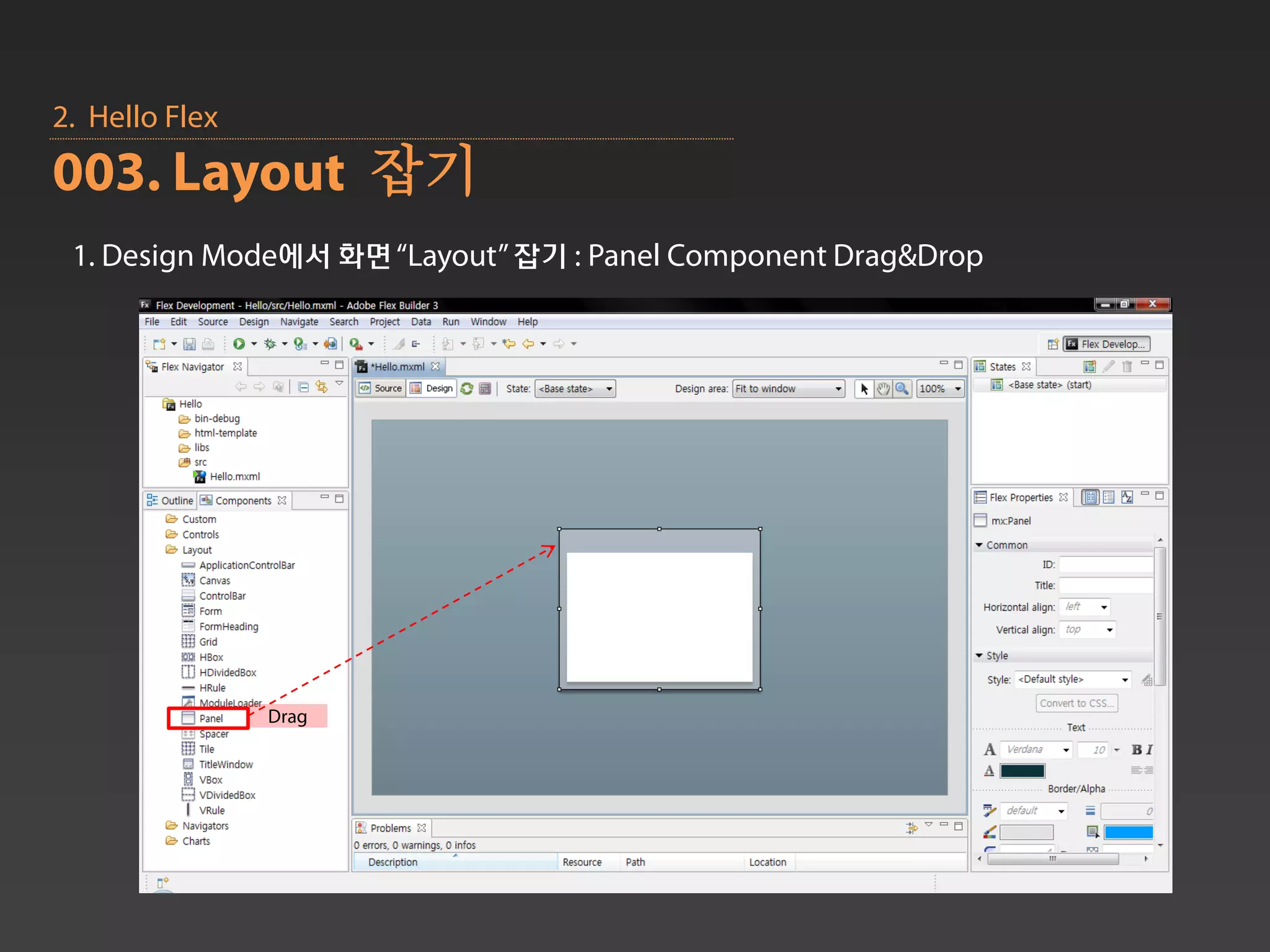Screen dimensions: 1270x952
Task: Click the Profile toolbar icon
Action: coord(300,344)
